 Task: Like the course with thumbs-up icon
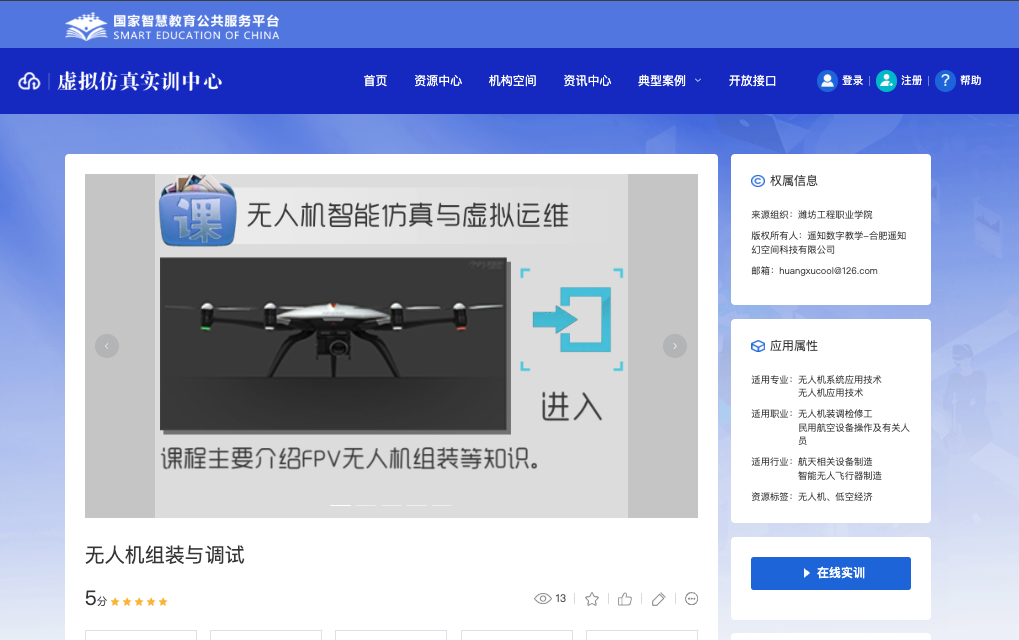pos(625,599)
